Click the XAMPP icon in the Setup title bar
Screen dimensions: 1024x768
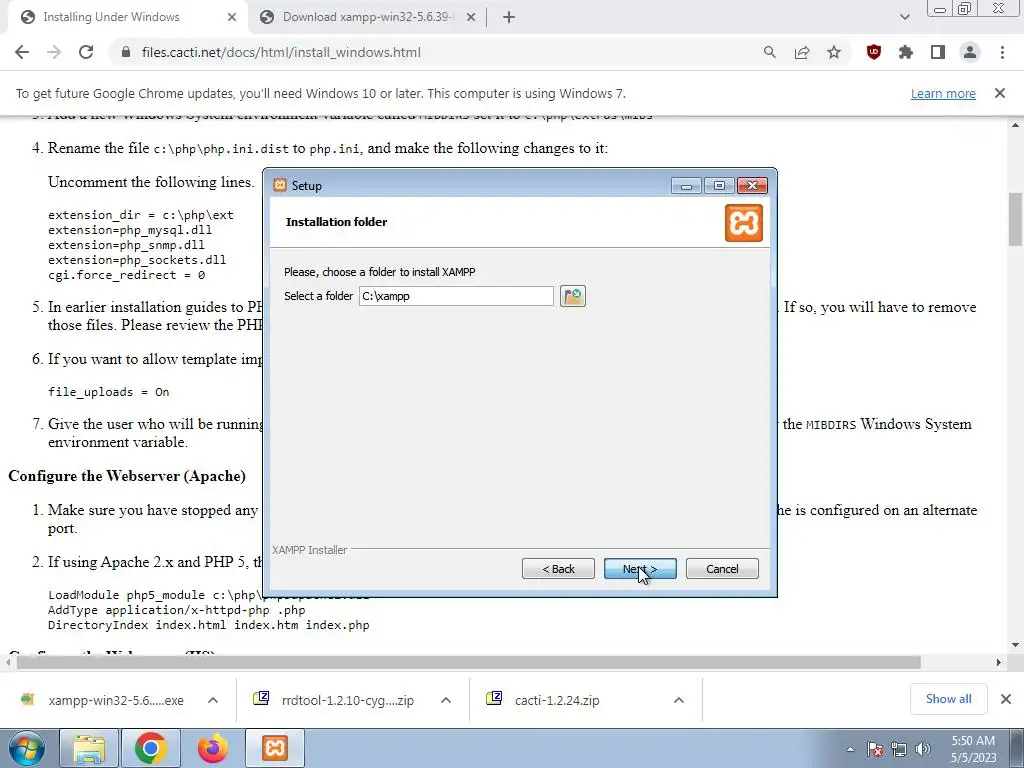point(280,185)
